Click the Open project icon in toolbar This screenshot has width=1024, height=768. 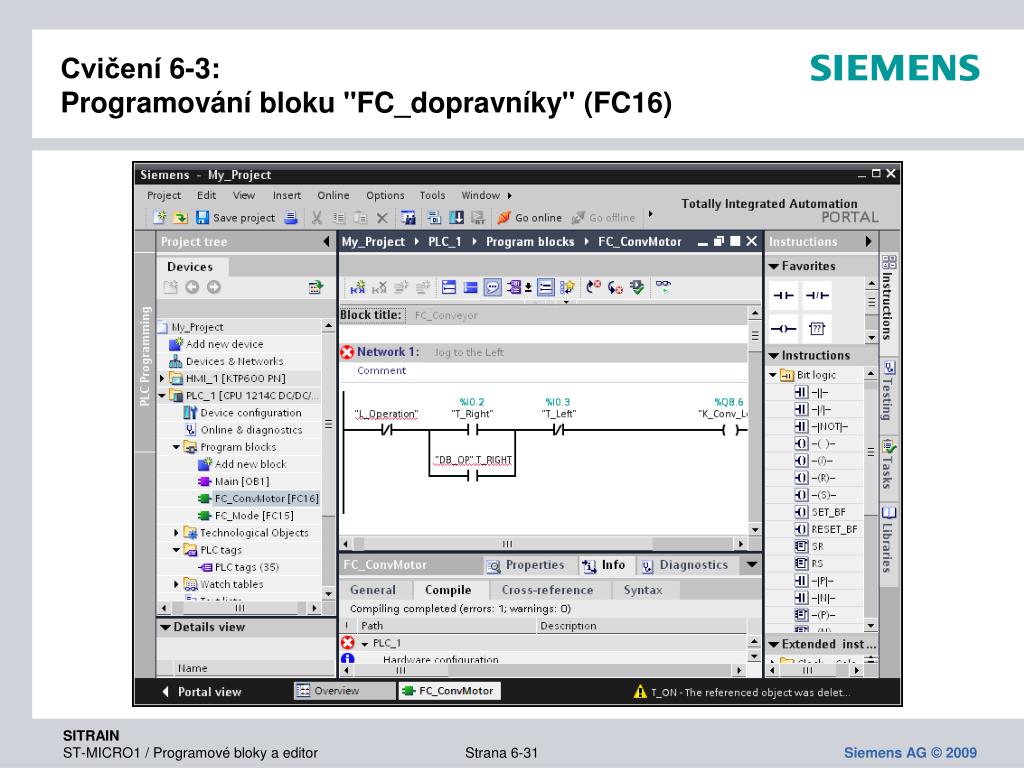(x=181, y=217)
